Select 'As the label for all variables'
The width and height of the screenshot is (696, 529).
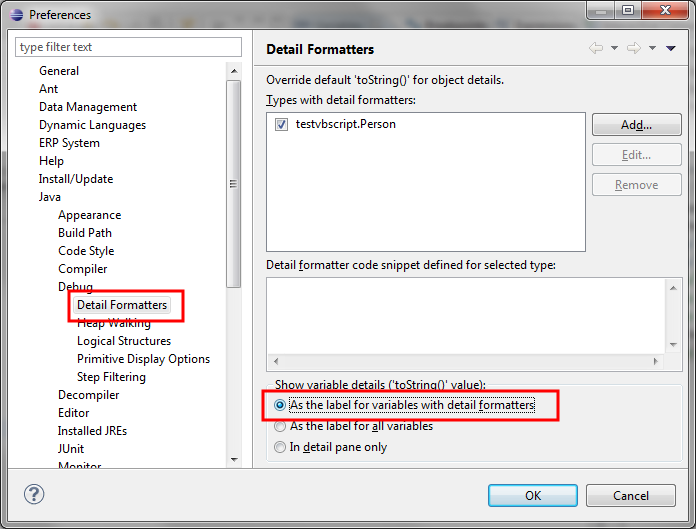point(280,426)
